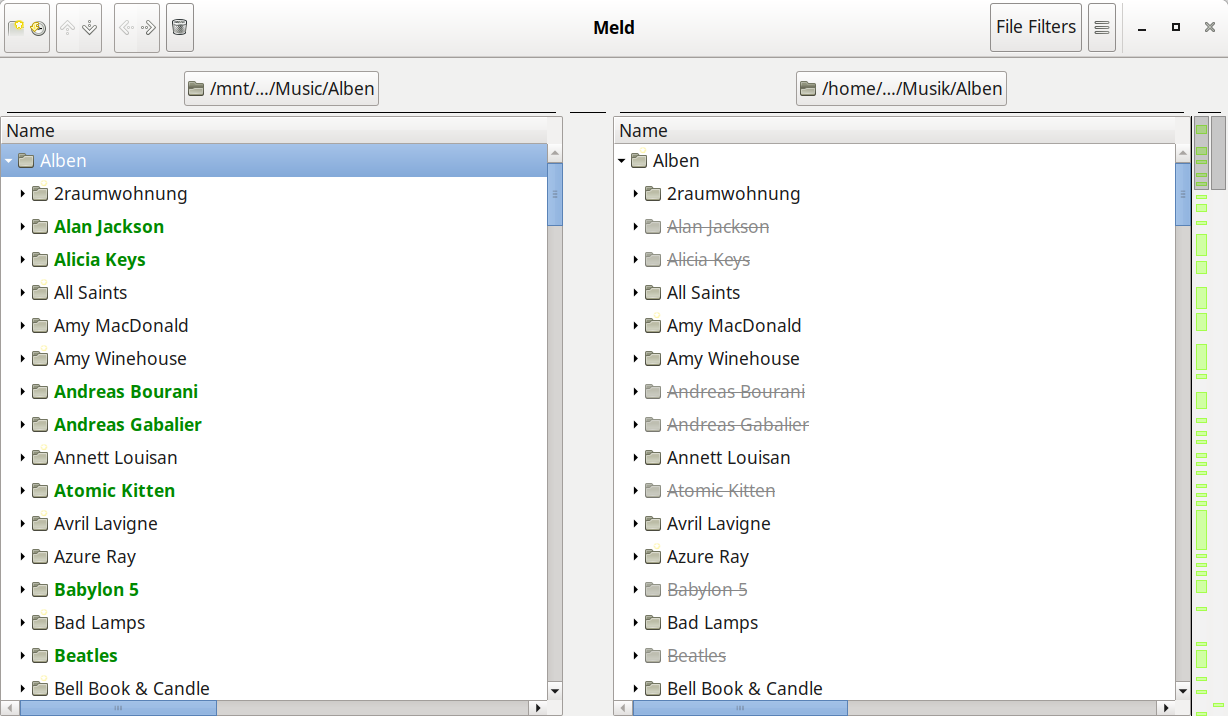Click left pane vertical scrollbar up arrow

pos(555,153)
